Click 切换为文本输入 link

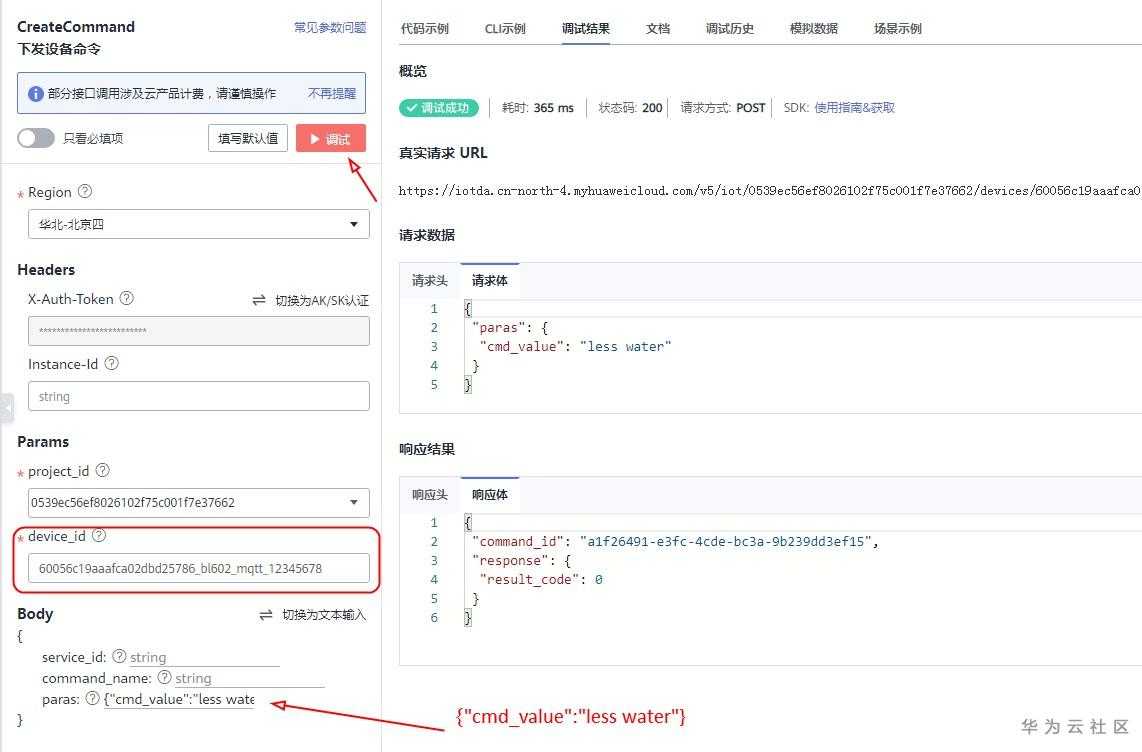(324, 615)
